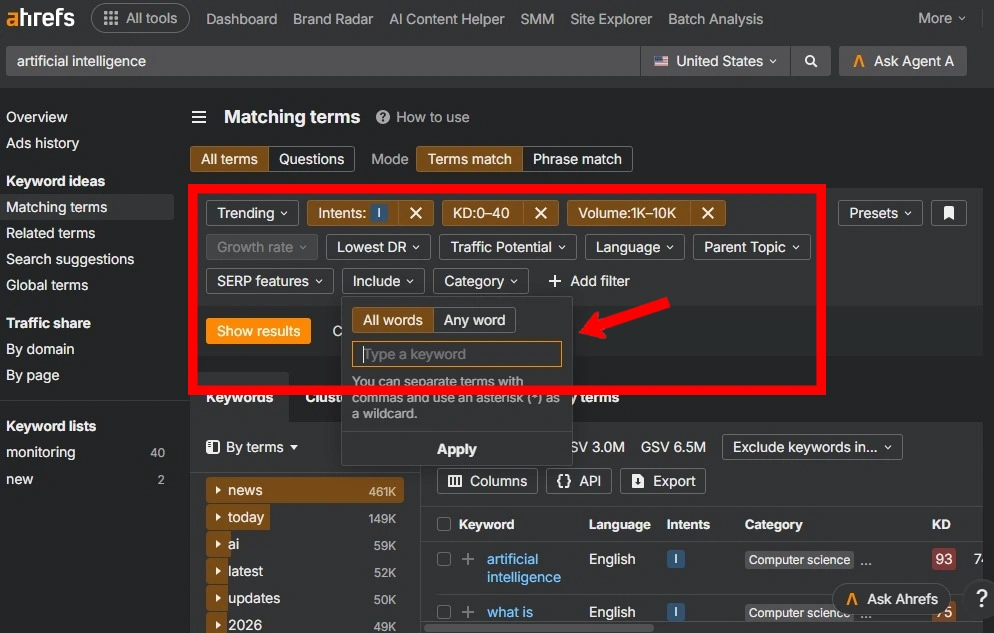This screenshot has height=633, width=994.
Task: Click the question mark help icon
Action: click(x=981, y=598)
